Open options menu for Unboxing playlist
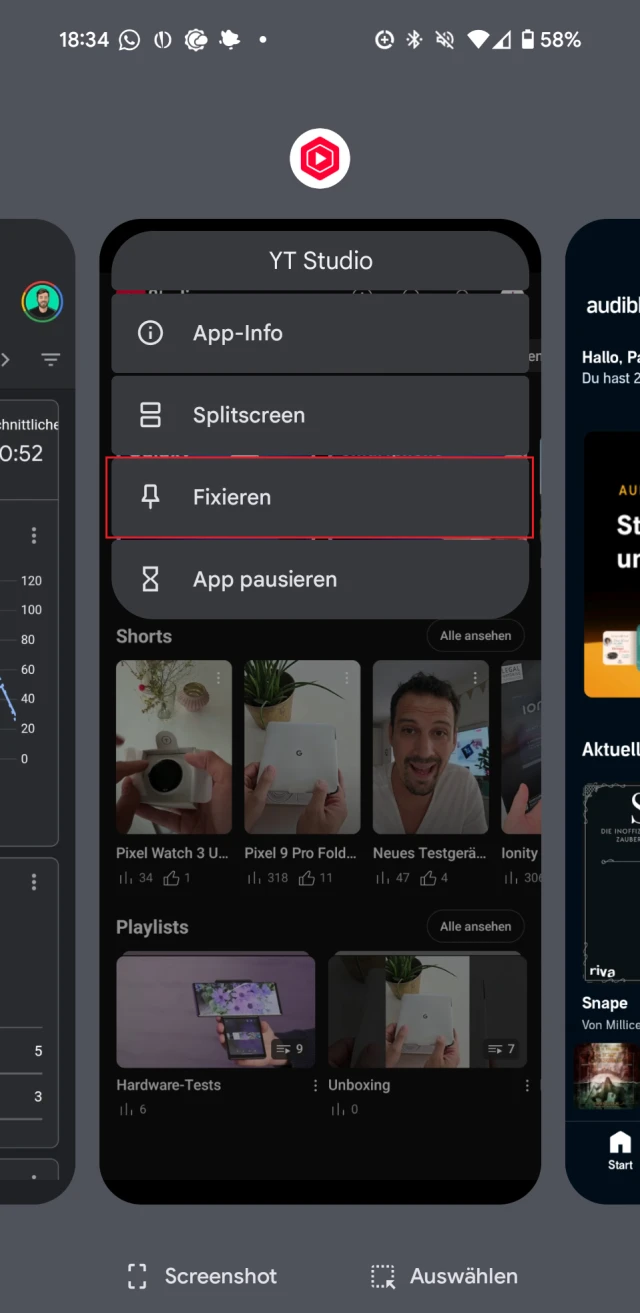Viewport: 640px width, 1313px height. (x=527, y=1085)
